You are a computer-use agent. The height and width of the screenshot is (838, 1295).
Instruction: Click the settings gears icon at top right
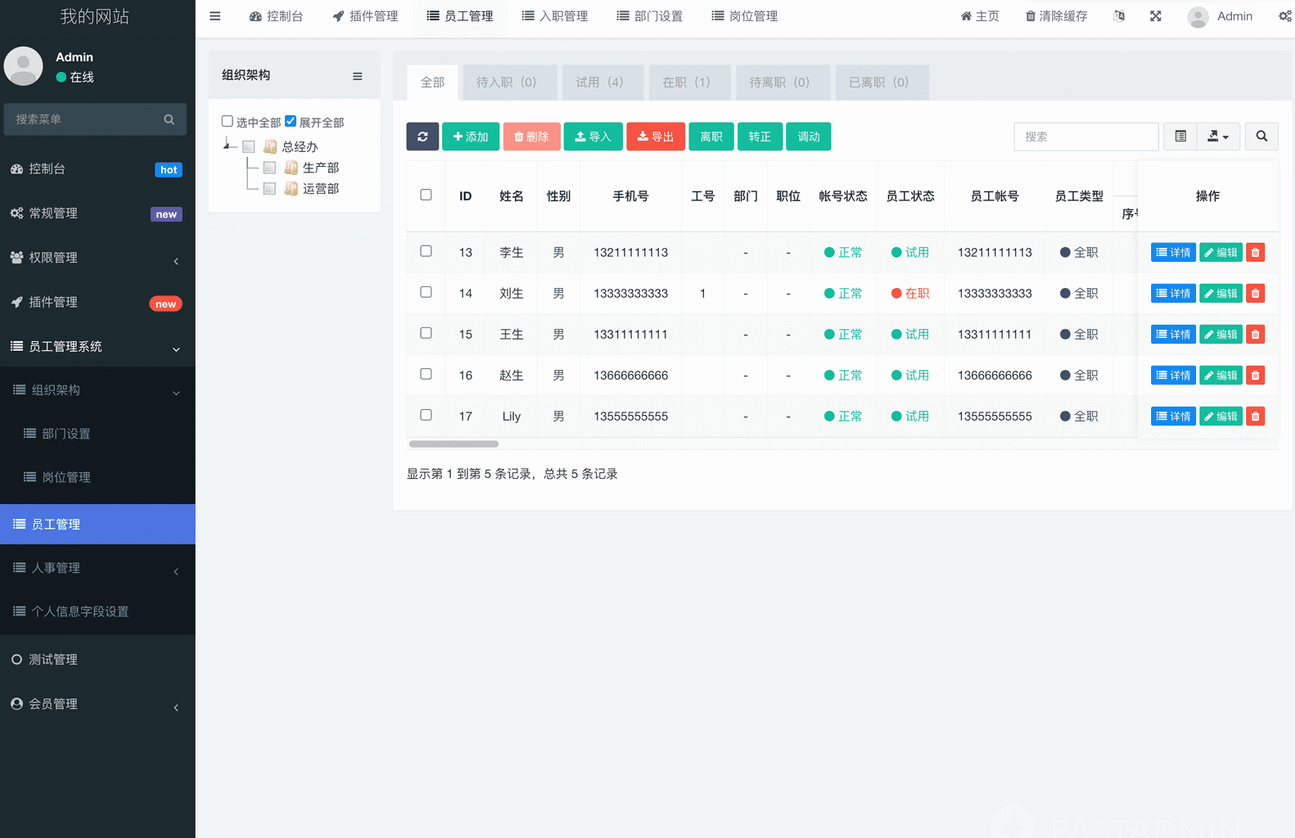pos(1285,17)
